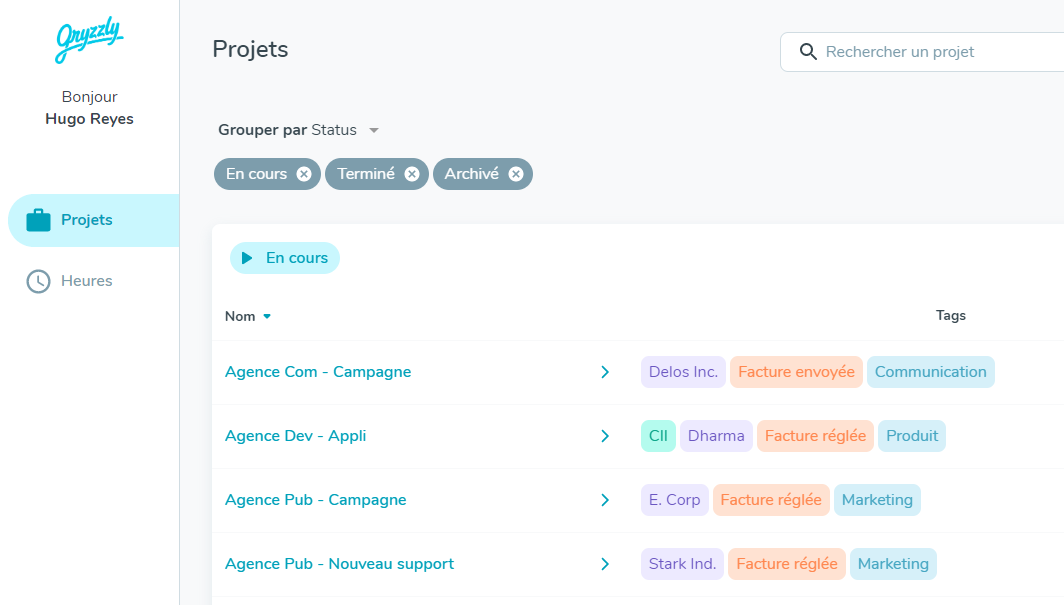Click the Stark Ind. tag
This screenshot has width=1064, height=605.
pyautogui.click(x=682, y=564)
